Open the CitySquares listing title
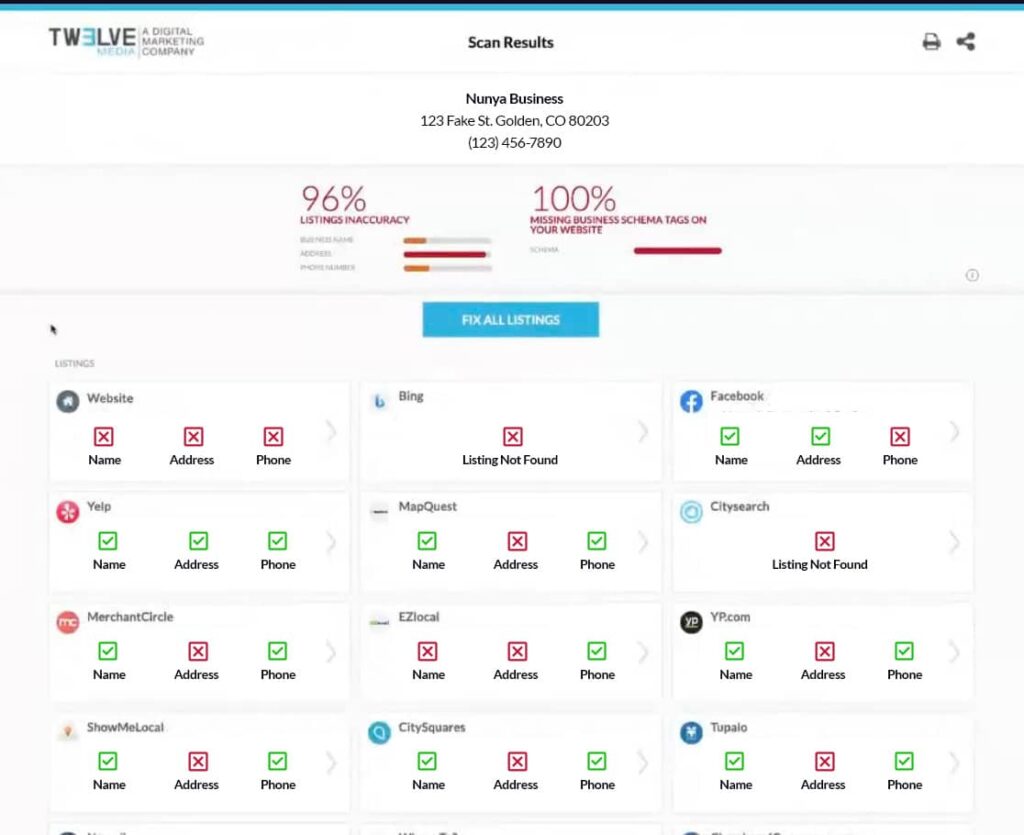The image size is (1024, 835). tap(432, 727)
